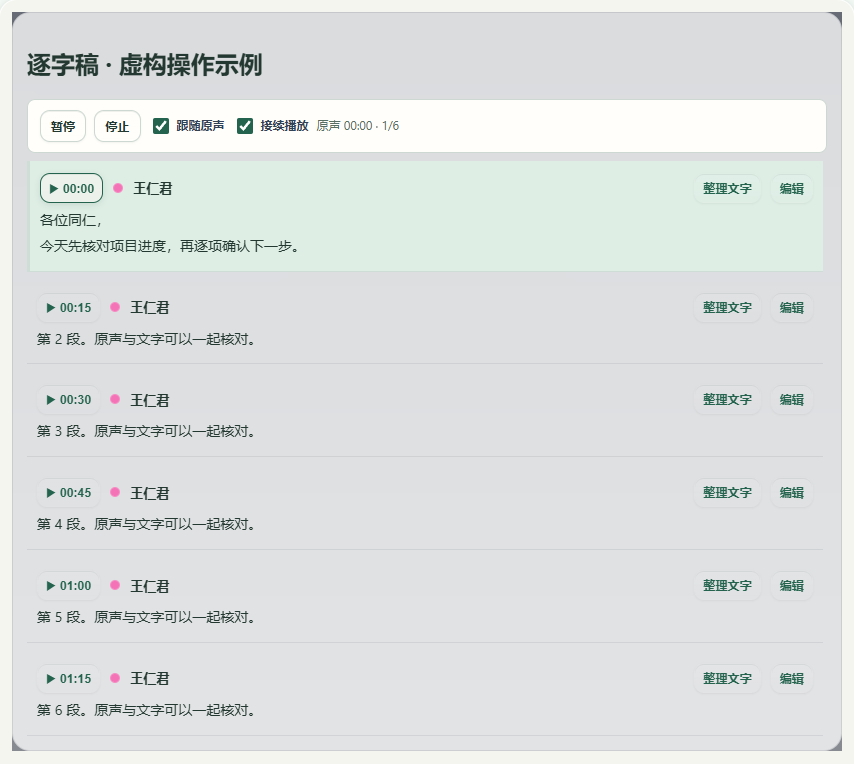The image size is (854, 764).
Task: Pause playback with the 暂停 button
Action: (63, 126)
